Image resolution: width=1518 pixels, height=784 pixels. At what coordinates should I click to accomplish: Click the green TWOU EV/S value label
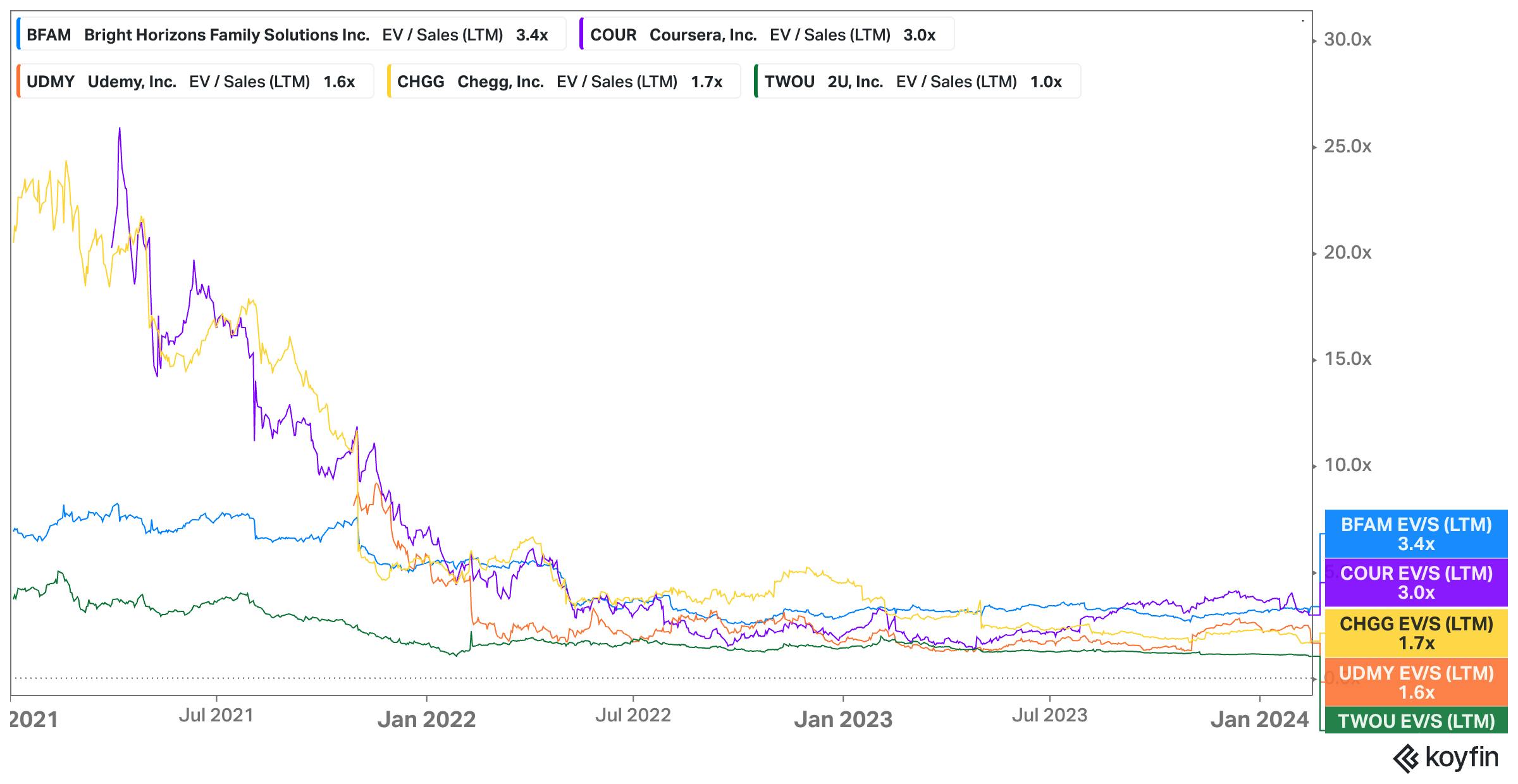tap(1416, 721)
